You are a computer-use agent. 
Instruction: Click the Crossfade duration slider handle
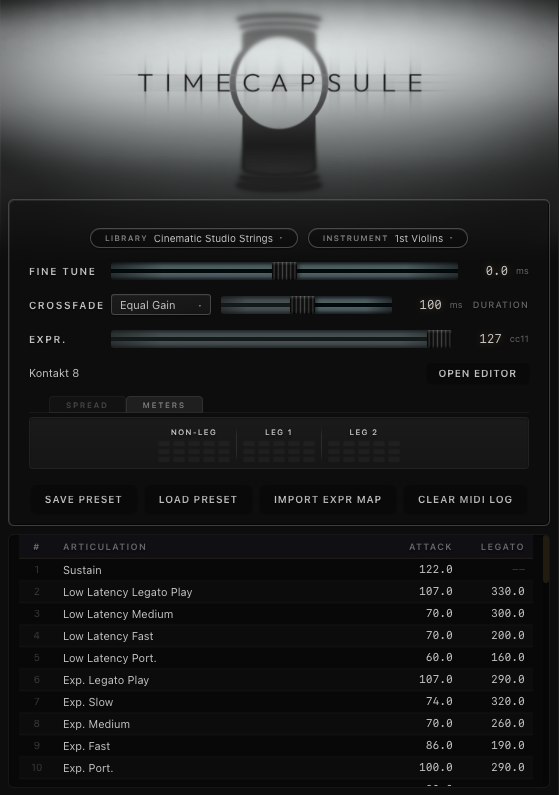click(x=302, y=305)
